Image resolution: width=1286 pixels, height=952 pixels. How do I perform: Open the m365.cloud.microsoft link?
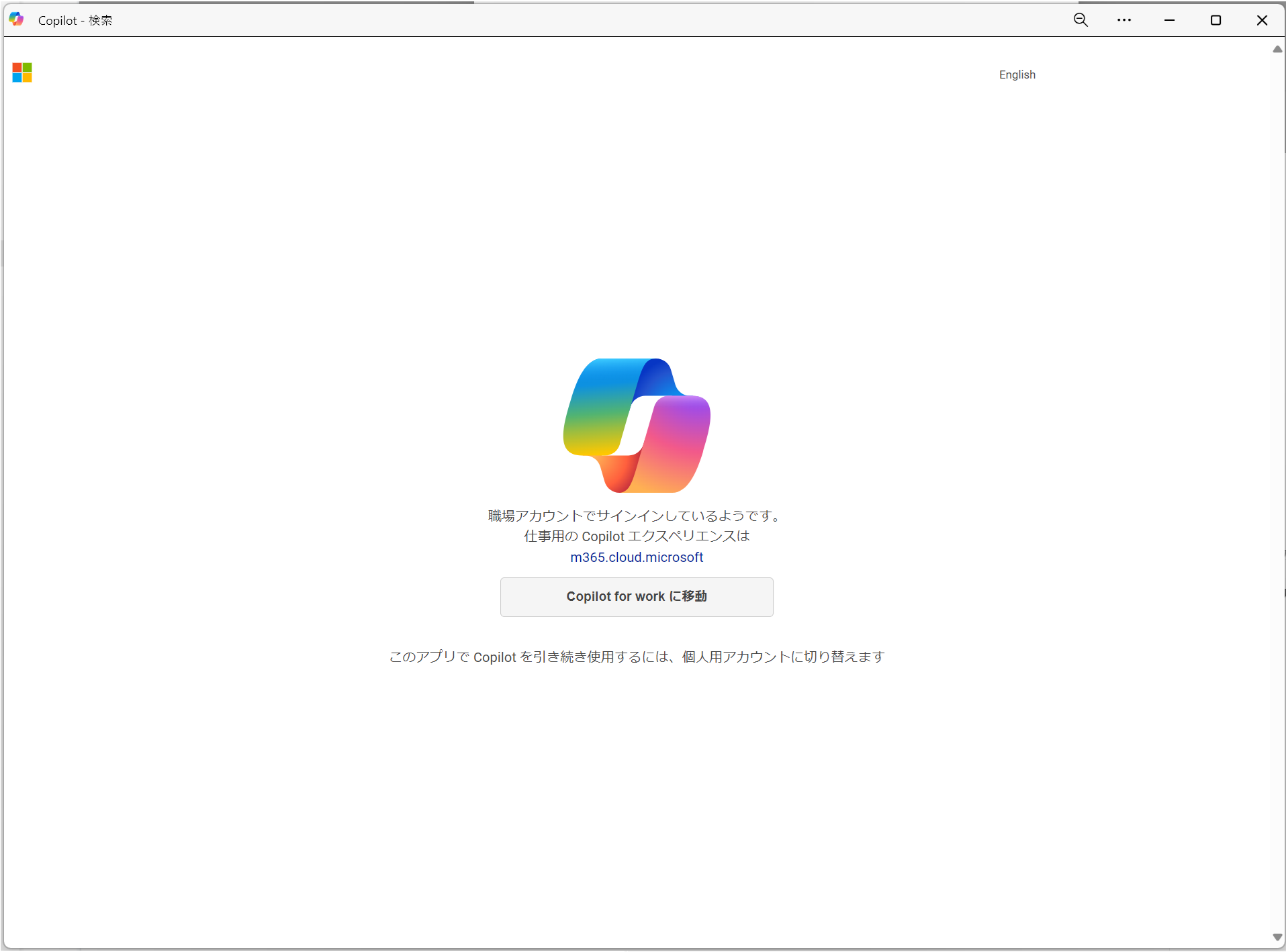636,557
